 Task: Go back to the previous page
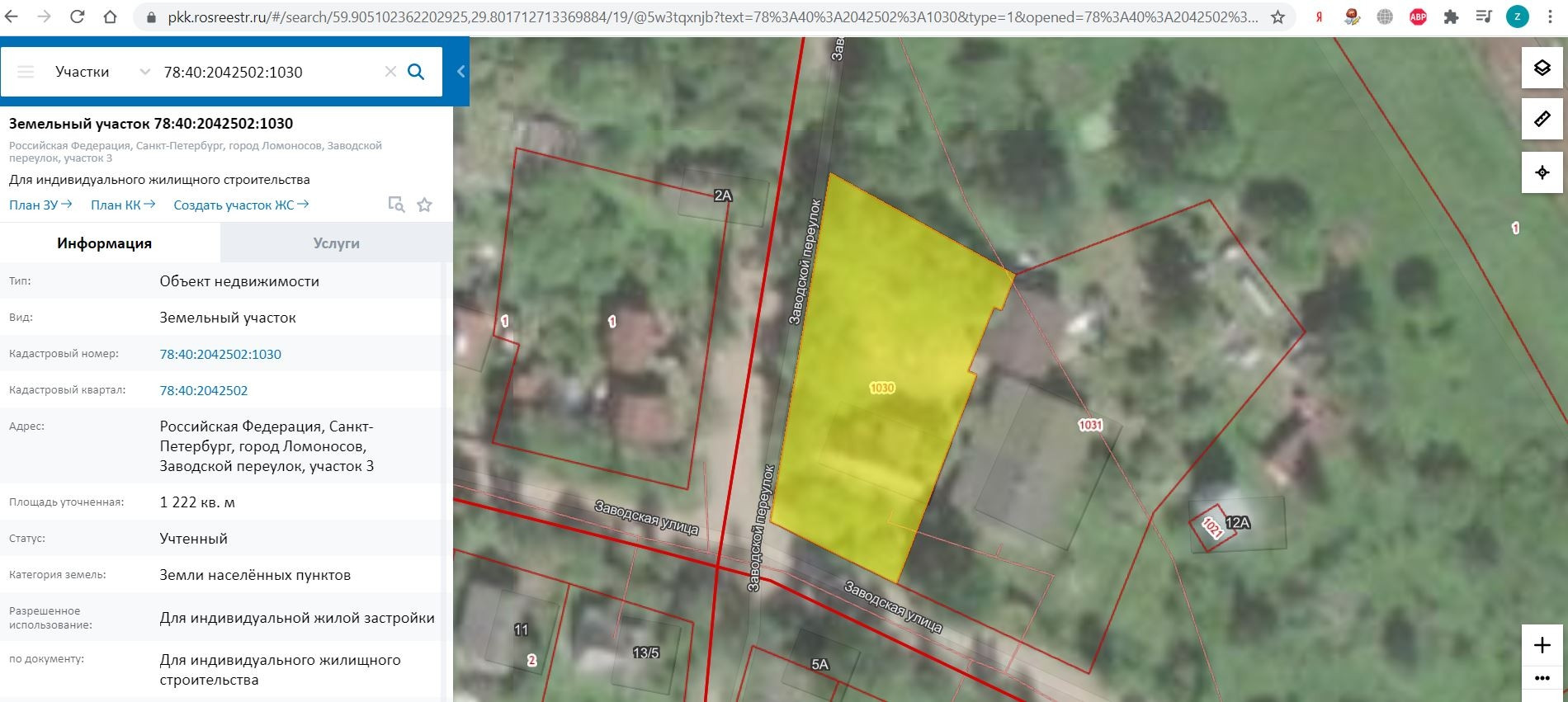(x=12, y=16)
